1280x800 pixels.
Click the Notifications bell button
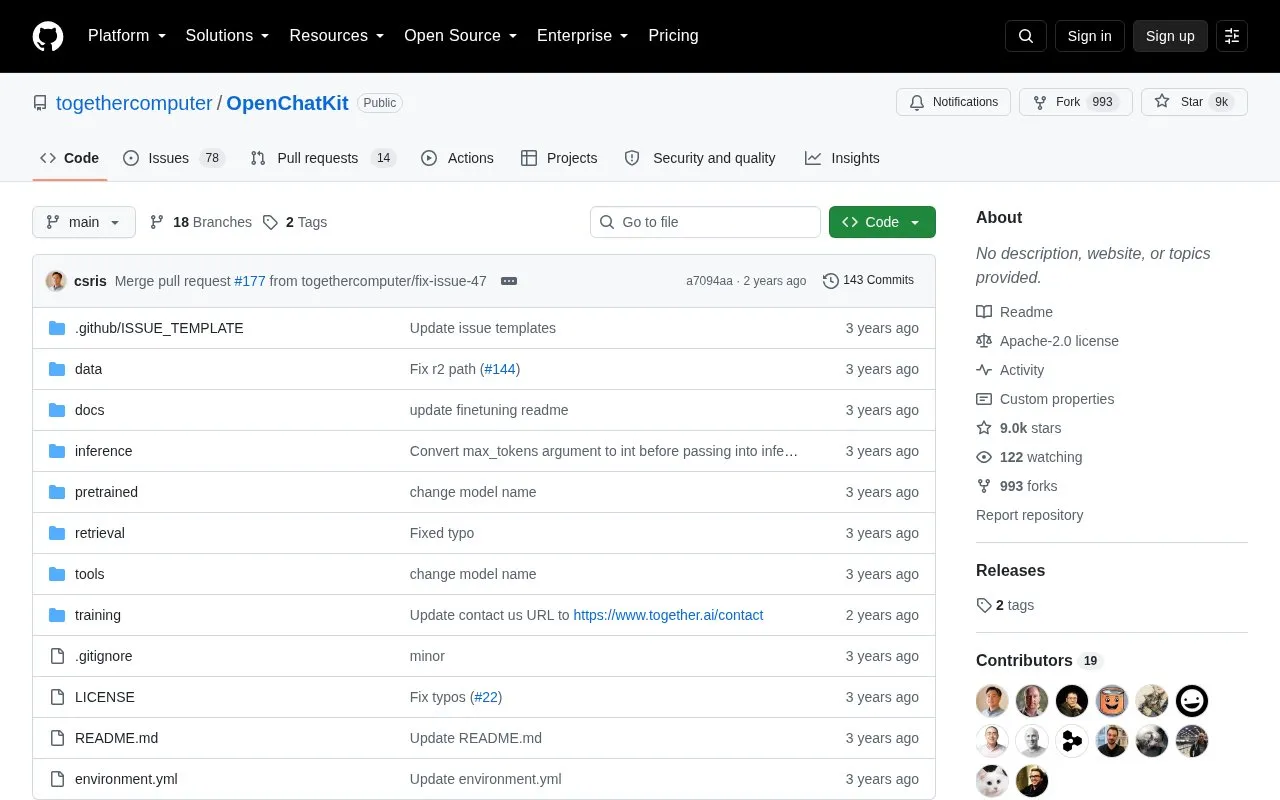pos(953,102)
